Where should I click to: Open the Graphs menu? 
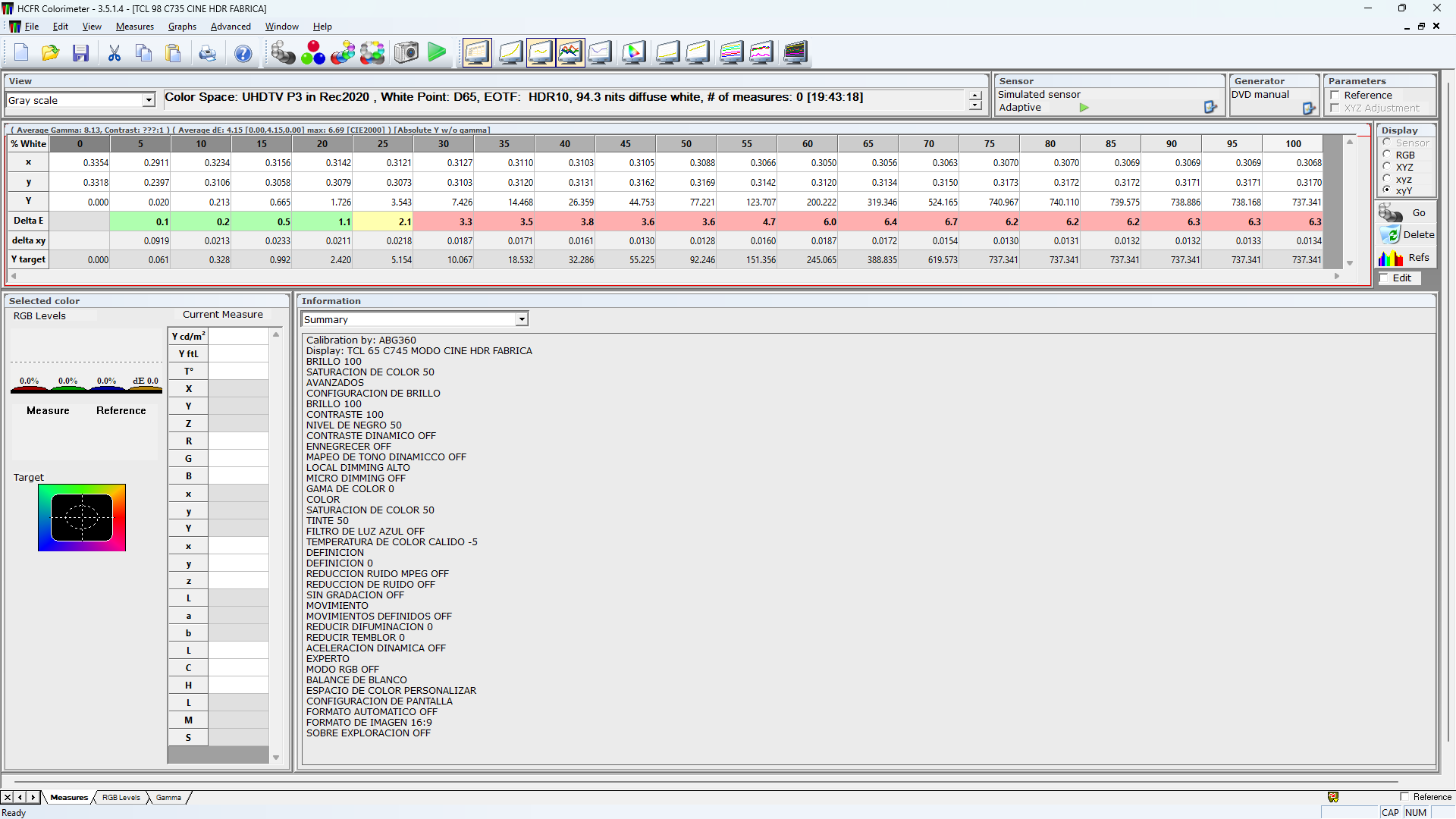[x=182, y=27]
